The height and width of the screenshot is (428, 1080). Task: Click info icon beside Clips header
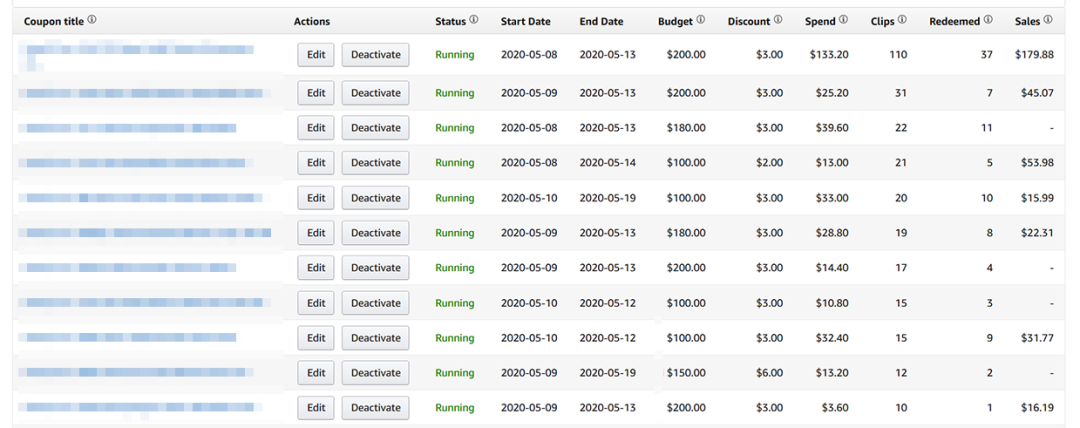(903, 20)
